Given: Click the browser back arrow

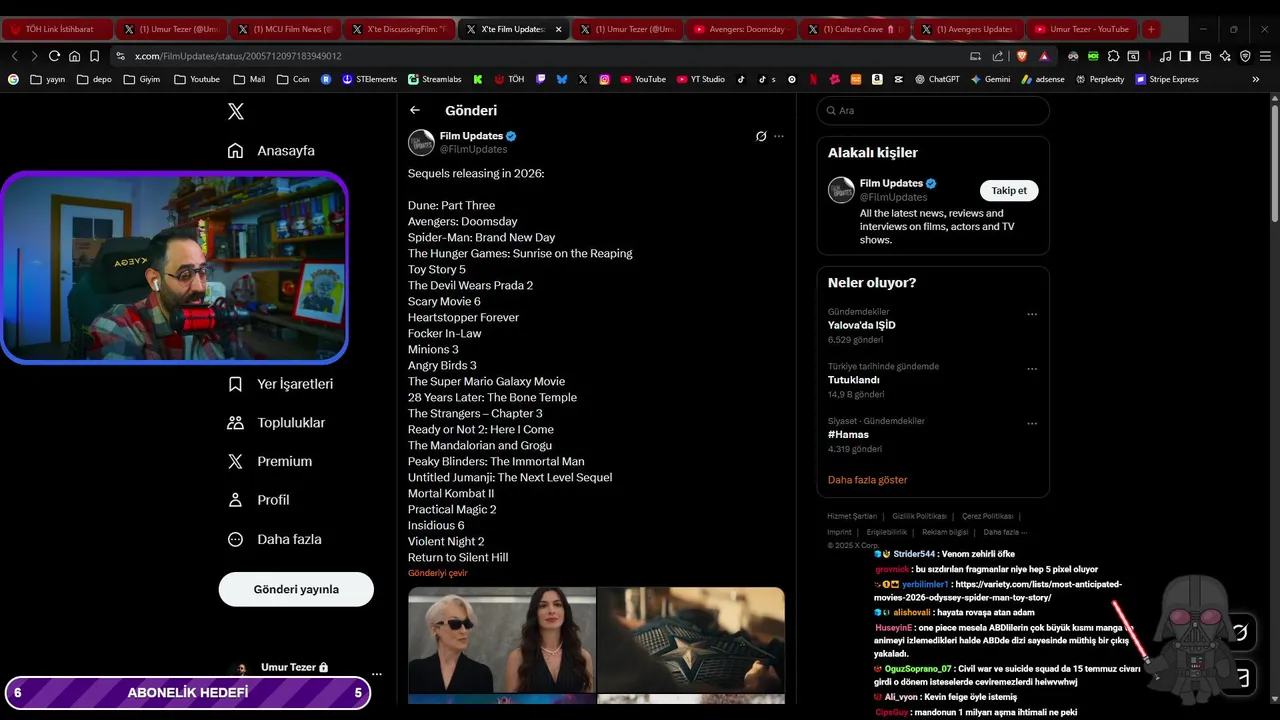Looking at the screenshot, I should click(14, 56).
